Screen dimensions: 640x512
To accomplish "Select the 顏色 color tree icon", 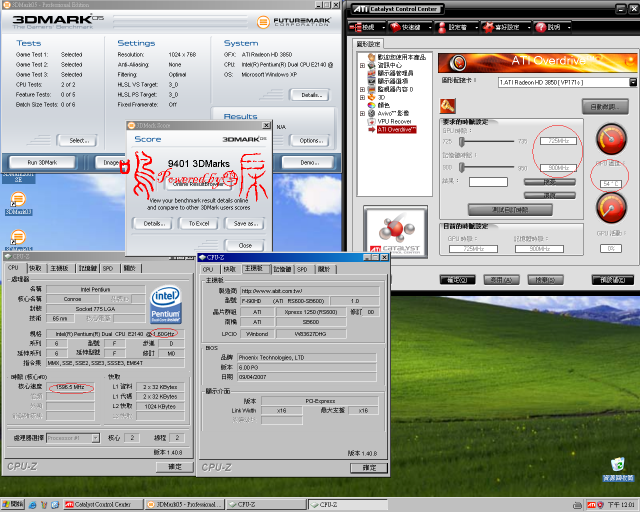I will pos(371,105).
